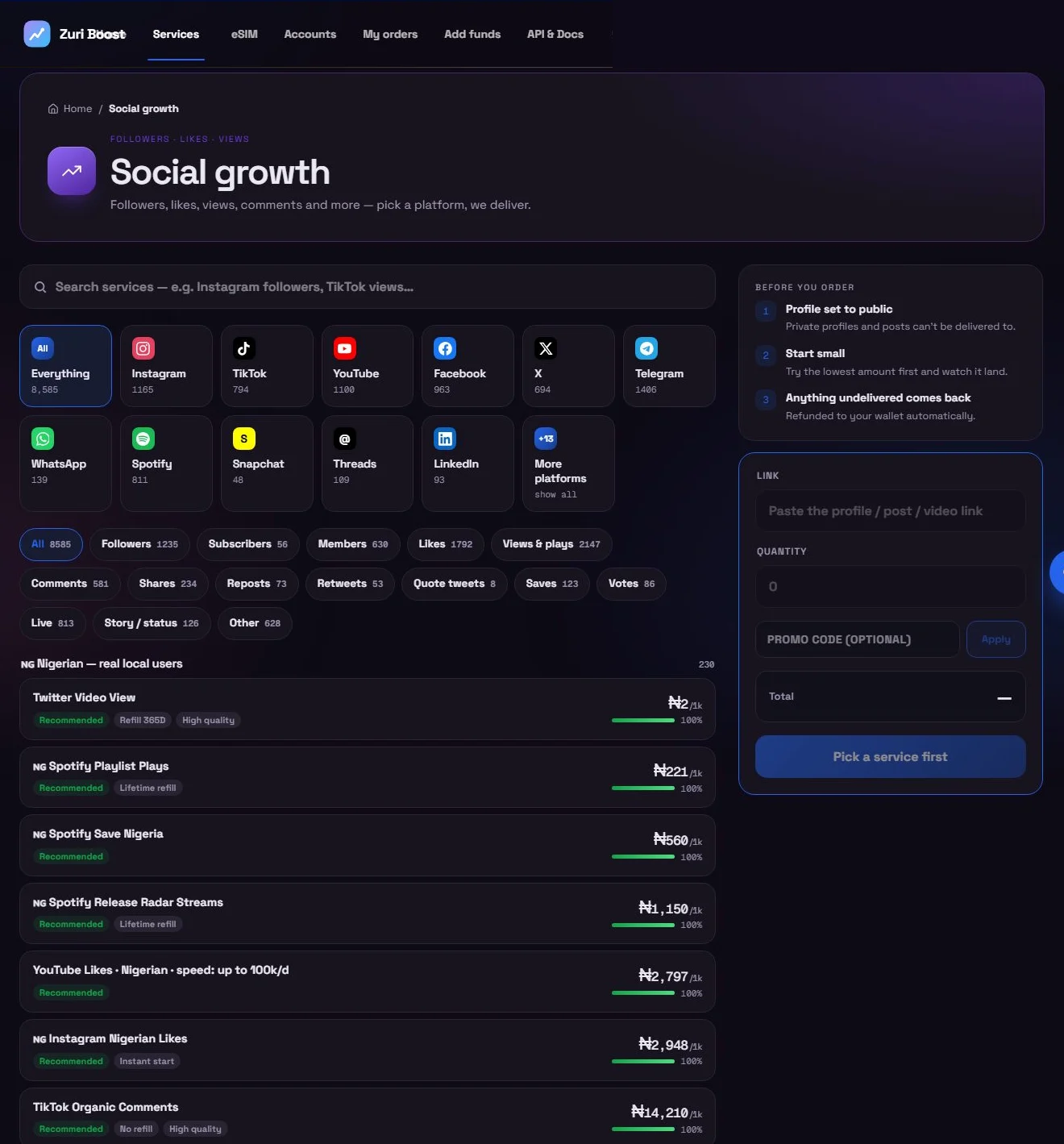This screenshot has height=1144, width=1064.
Task: Select the TikTok platform icon
Action: 244,348
